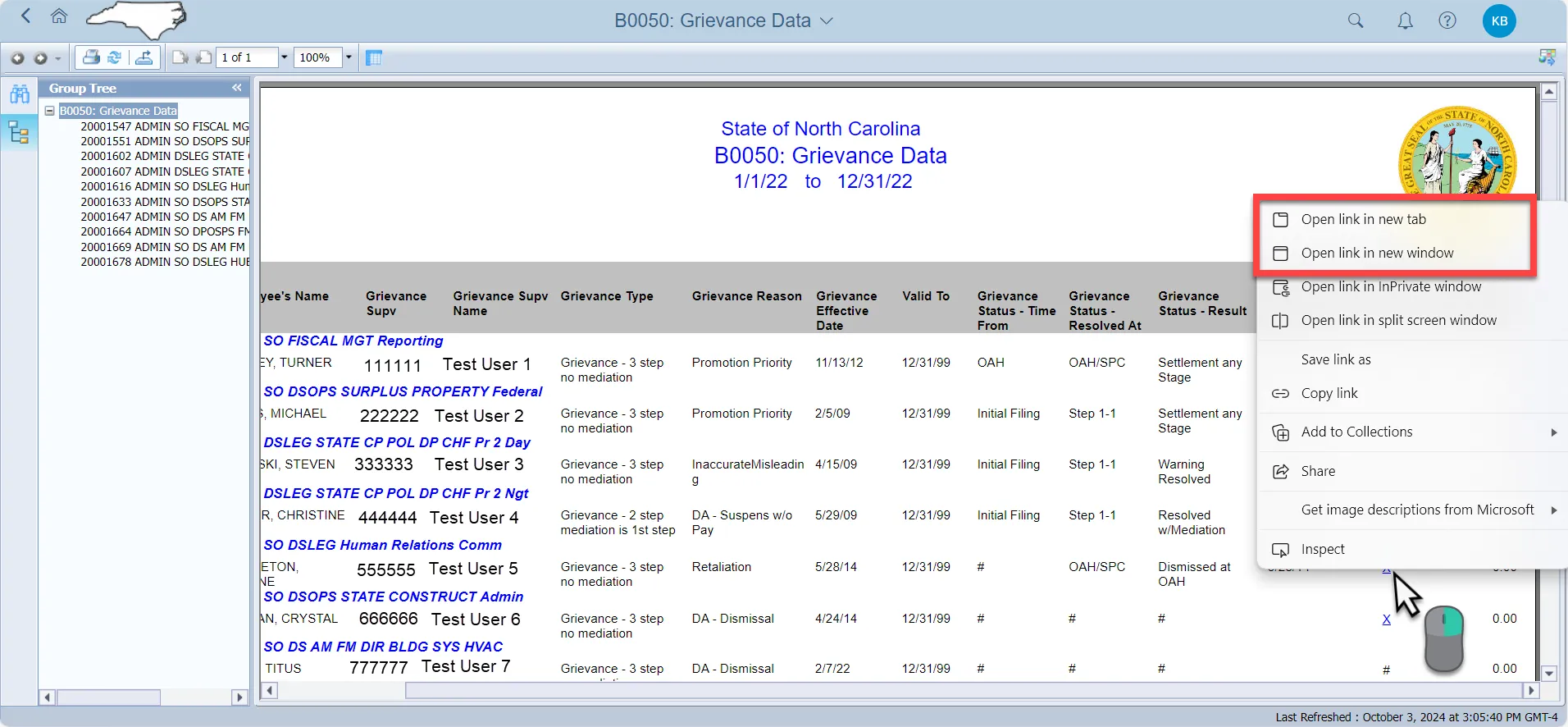Choose 'Open link in new tab'
The height and width of the screenshot is (727, 1568).
(x=1363, y=219)
